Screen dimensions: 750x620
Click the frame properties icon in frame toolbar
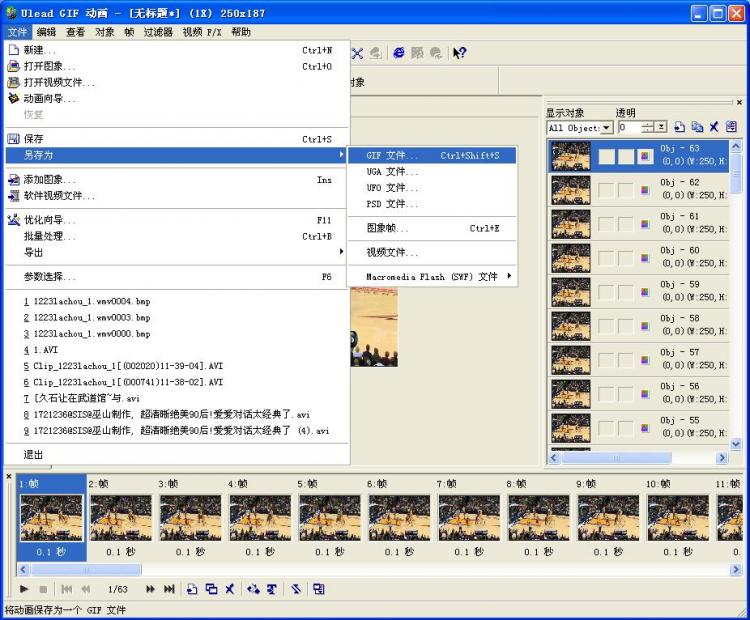point(319,589)
